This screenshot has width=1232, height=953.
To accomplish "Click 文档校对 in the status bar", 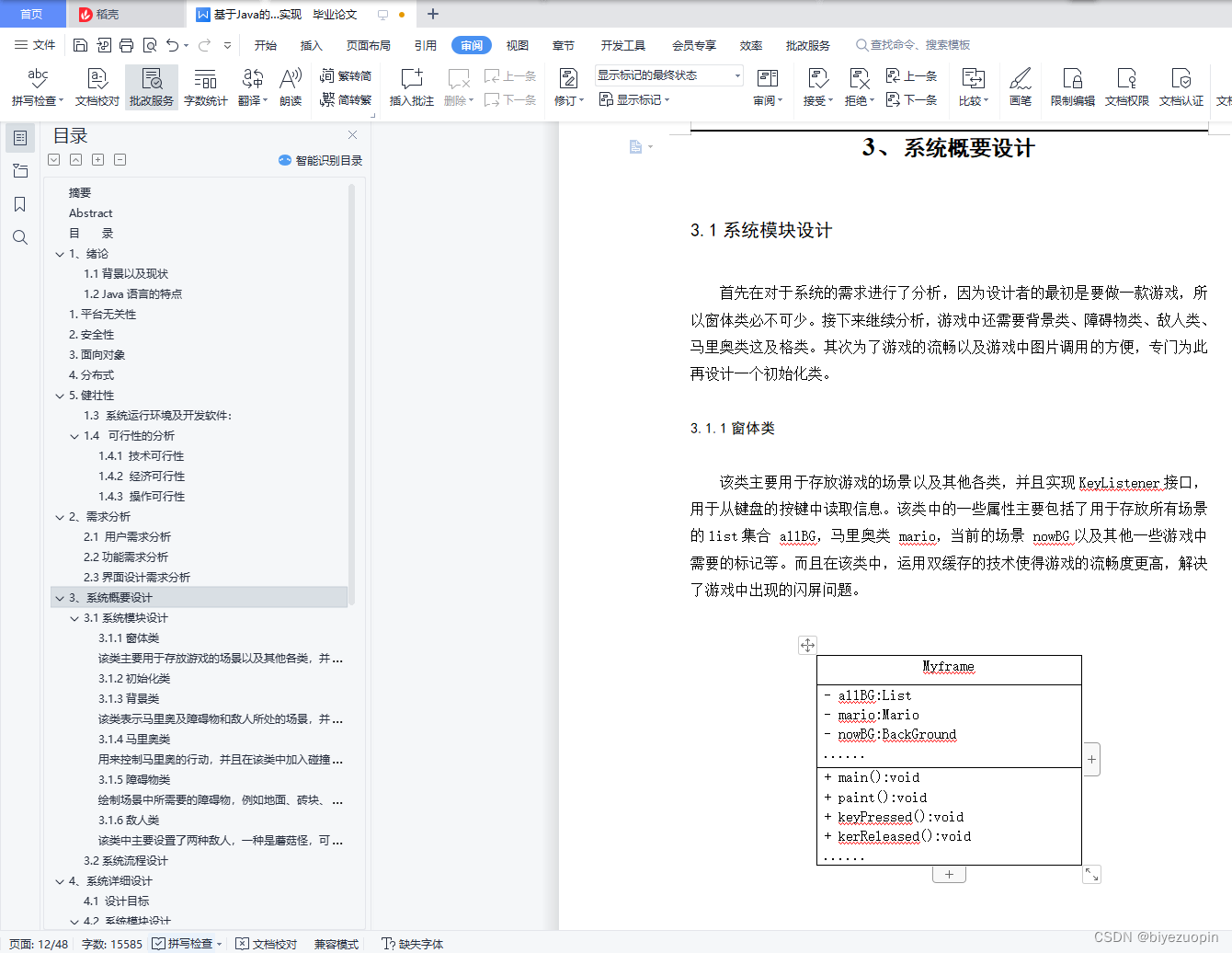I will (x=267, y=944).
